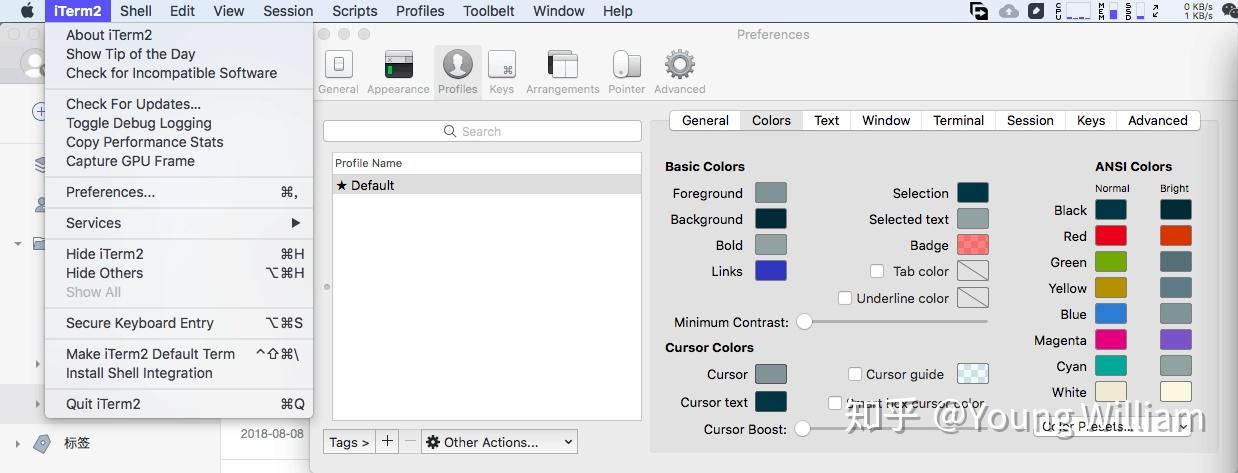Choose Check for Incompatible Software

point(179,73)
